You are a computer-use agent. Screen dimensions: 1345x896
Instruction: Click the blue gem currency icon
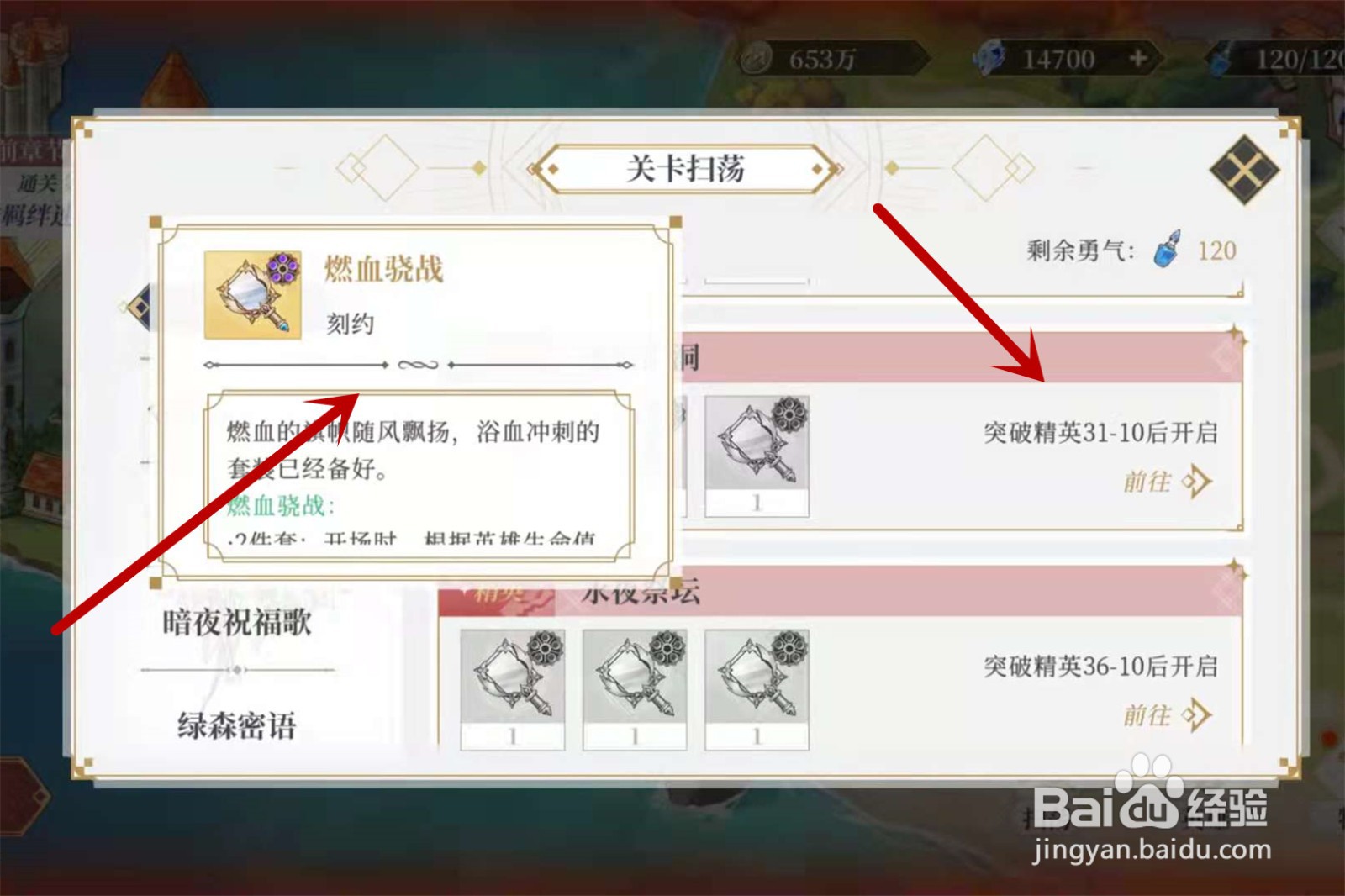pos(989,58)
